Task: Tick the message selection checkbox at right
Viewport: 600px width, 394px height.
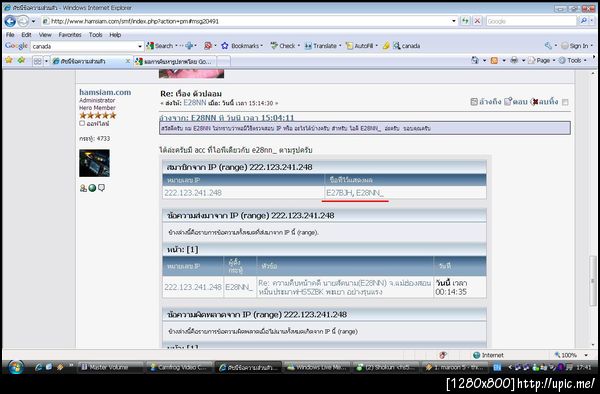Action: (x=565, y=102)
